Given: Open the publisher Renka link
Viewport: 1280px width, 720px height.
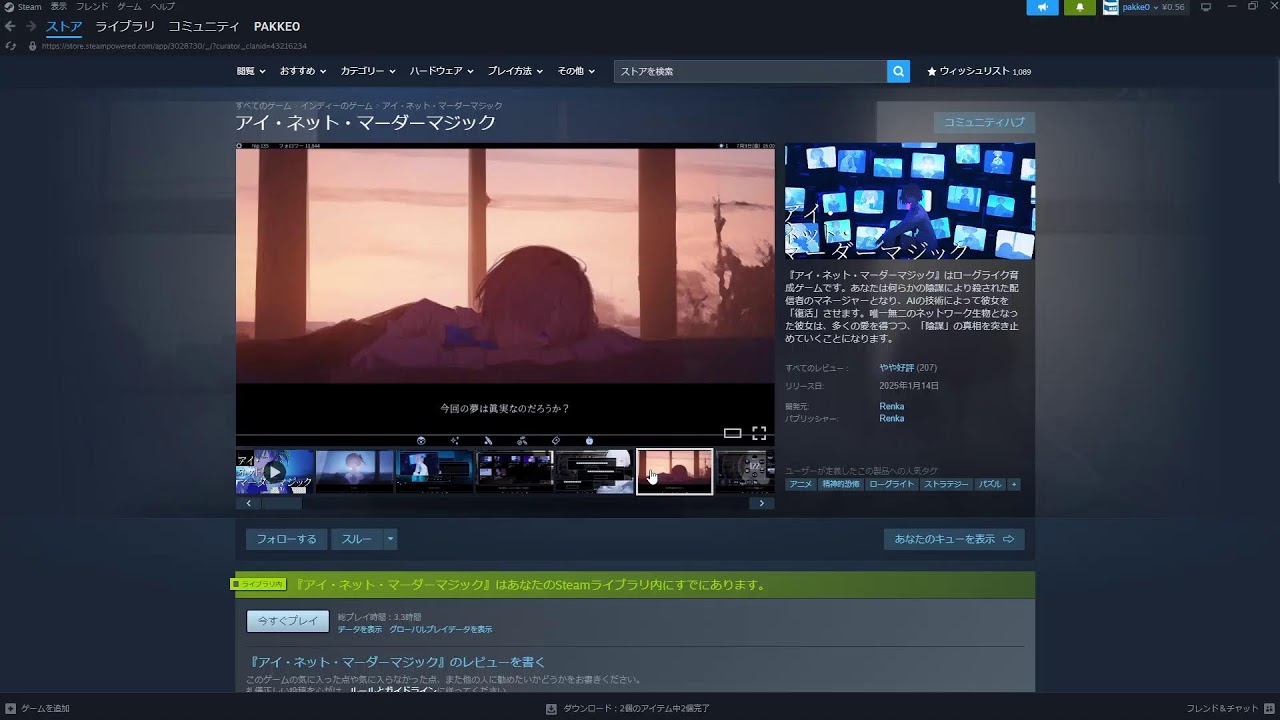Looking at the screenshot, I should pos(892,418).
